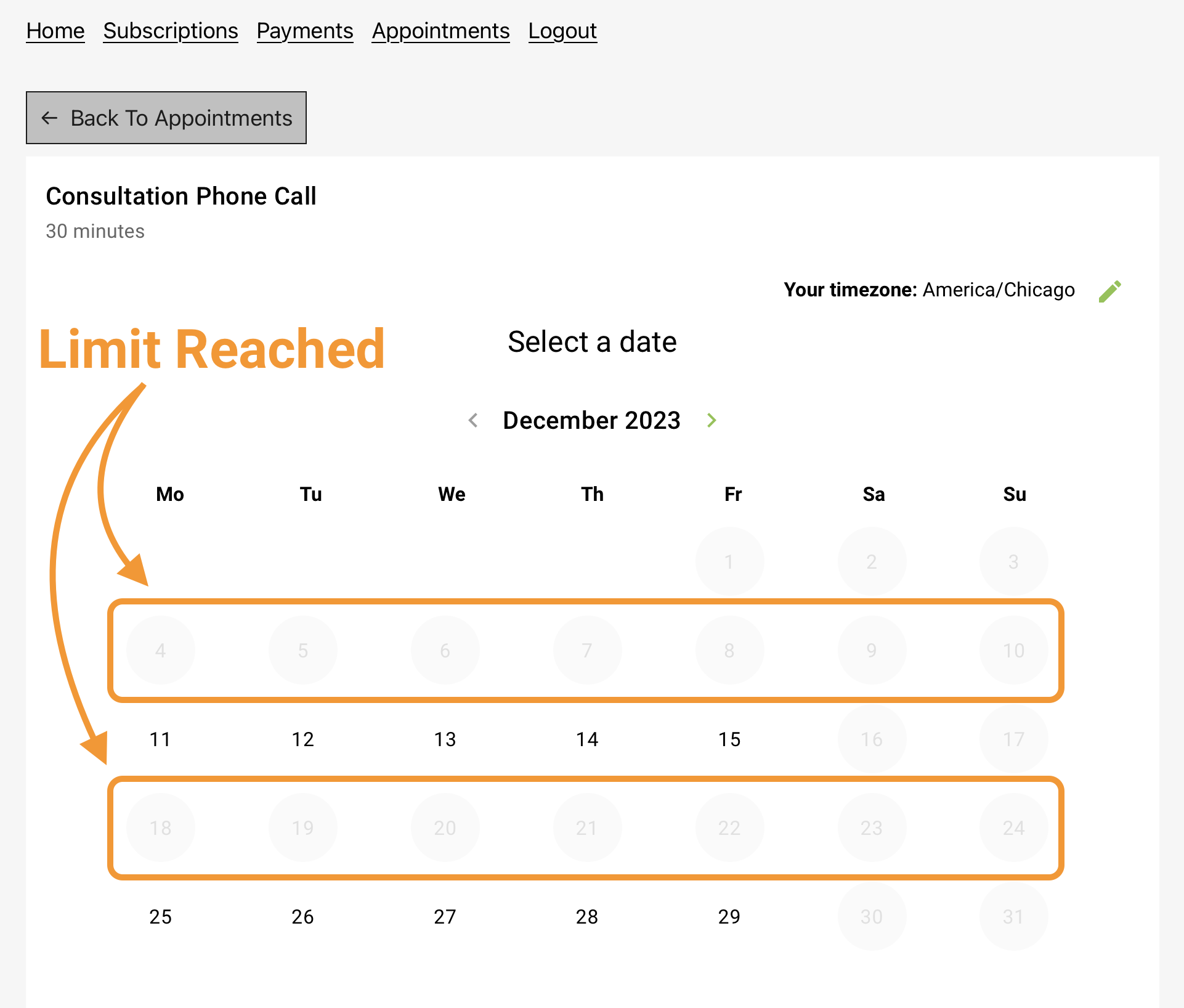The image size is (1184, 1008).
Task: Select December 26 on the calendar
Action: tap(302, 916)
